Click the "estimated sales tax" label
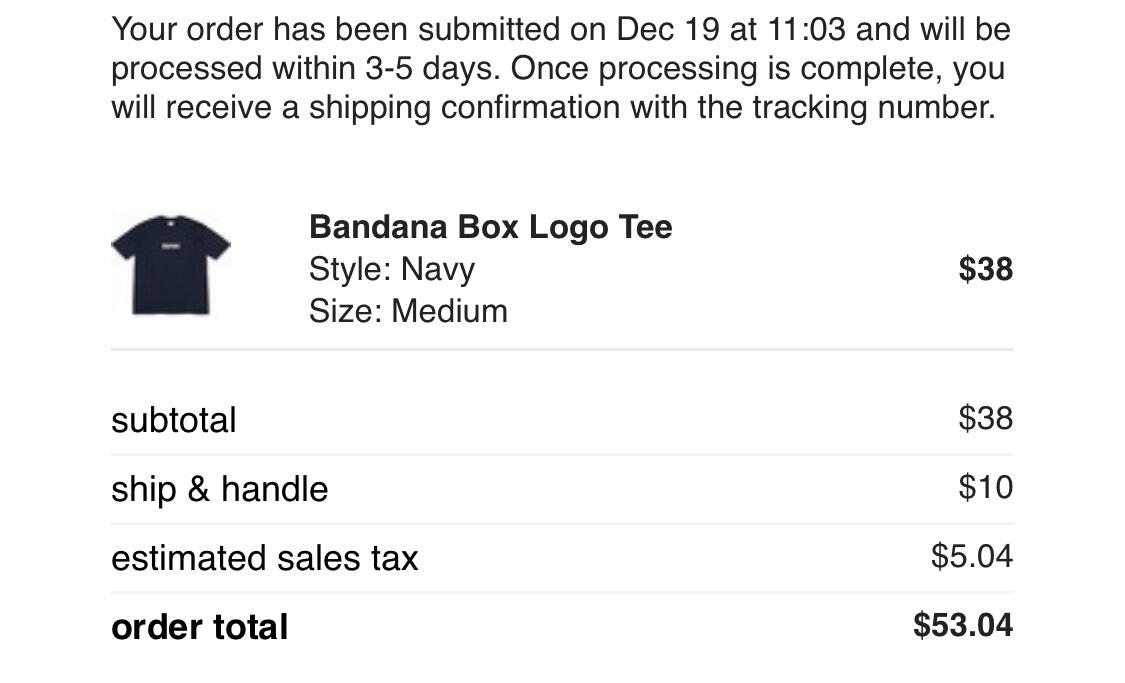This screenshot has height=683, width=1125. click(264, 558)
